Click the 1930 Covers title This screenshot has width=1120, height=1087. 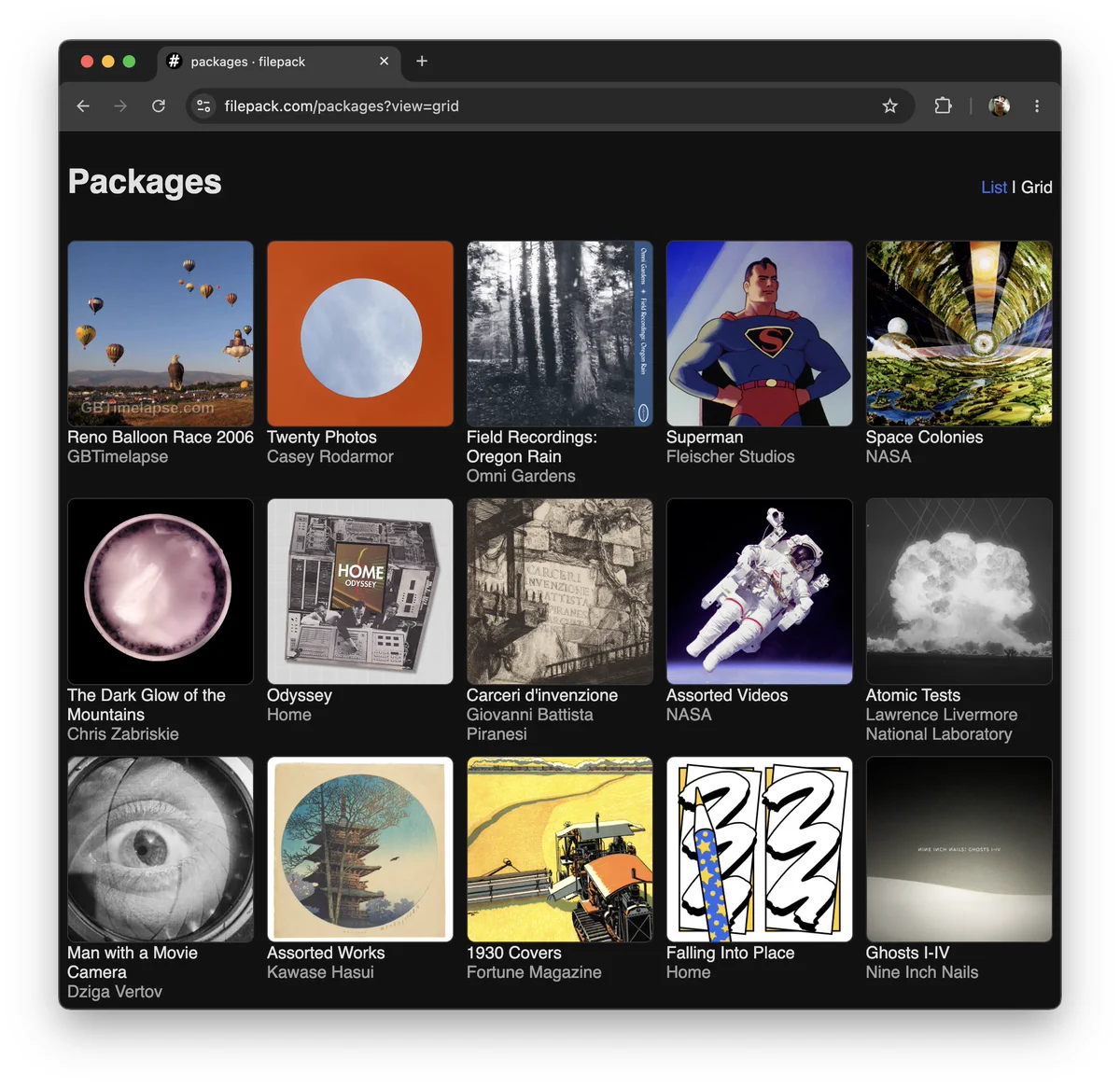click(x=514, y=953)
